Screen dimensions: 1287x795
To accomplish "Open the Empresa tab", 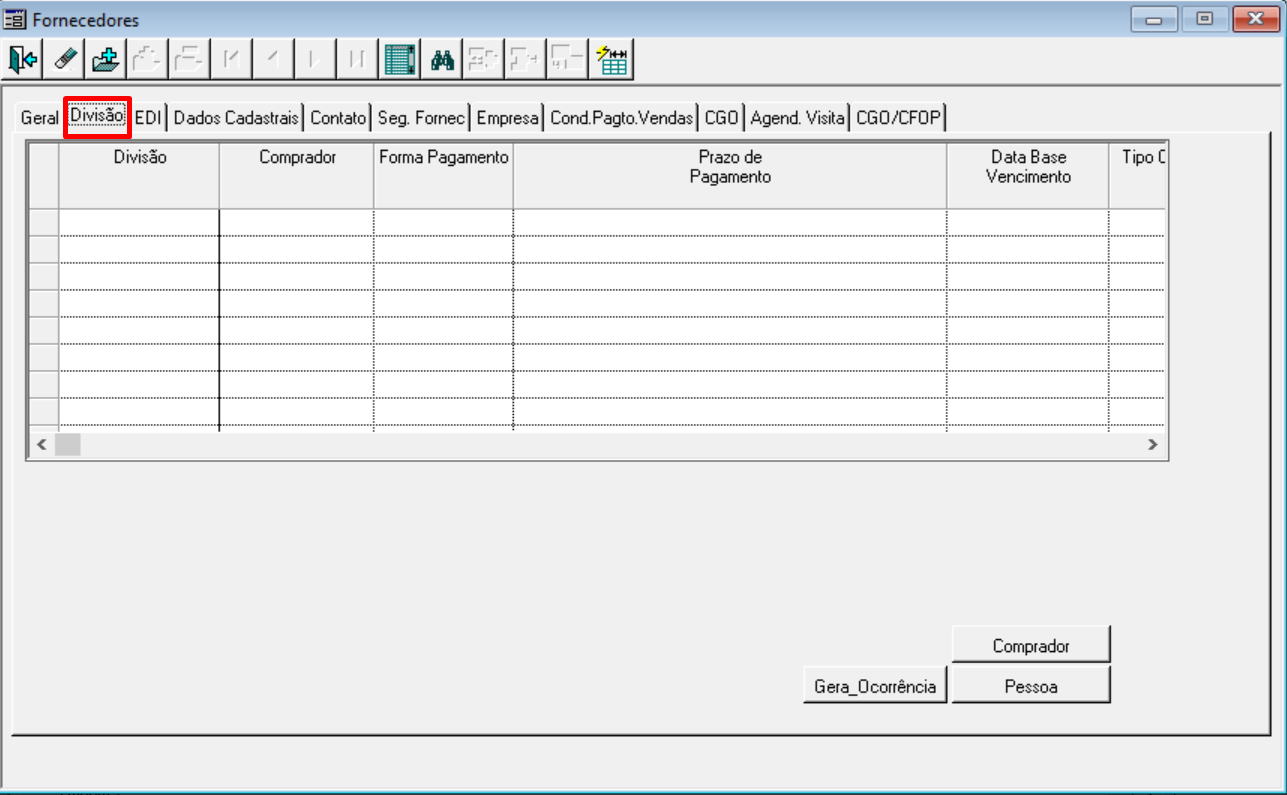I will 508,118.
